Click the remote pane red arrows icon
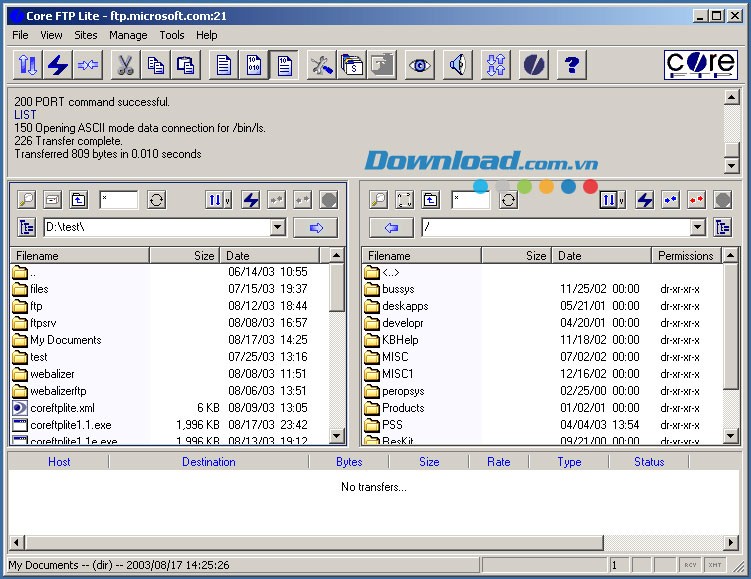This screenshot has width=751, height=579. tap(696, 200)
